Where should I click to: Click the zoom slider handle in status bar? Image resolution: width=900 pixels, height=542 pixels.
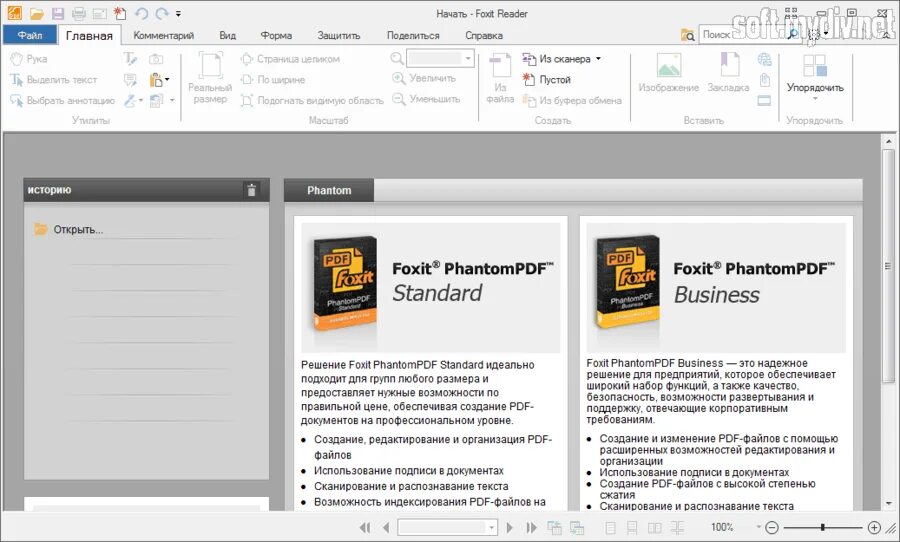823,526
